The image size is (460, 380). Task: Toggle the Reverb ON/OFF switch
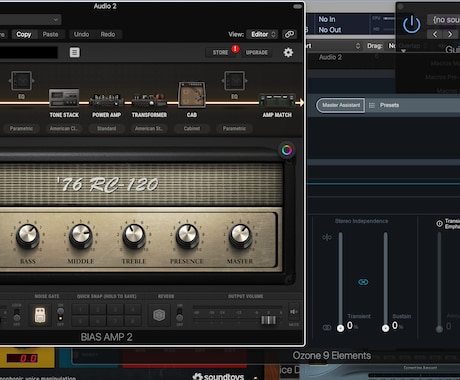(x=180, y=315)
